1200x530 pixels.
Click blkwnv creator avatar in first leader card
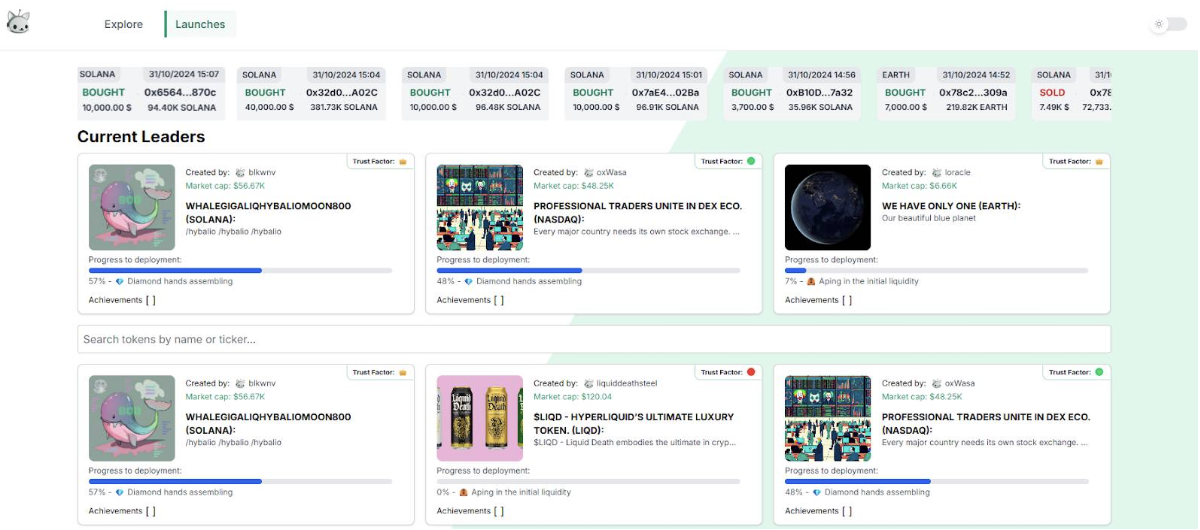(240, 173)
